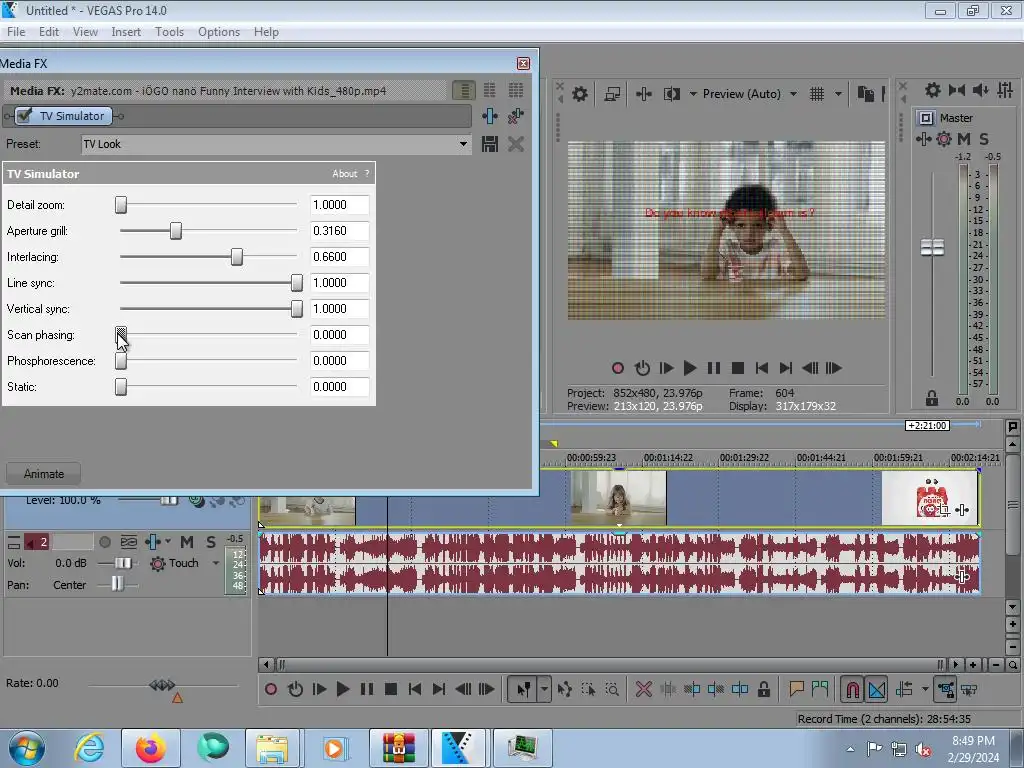Viewport: 1024px width, 768px height.
Task: Click Pause button under video preview
Action: [x=714, y=368]
